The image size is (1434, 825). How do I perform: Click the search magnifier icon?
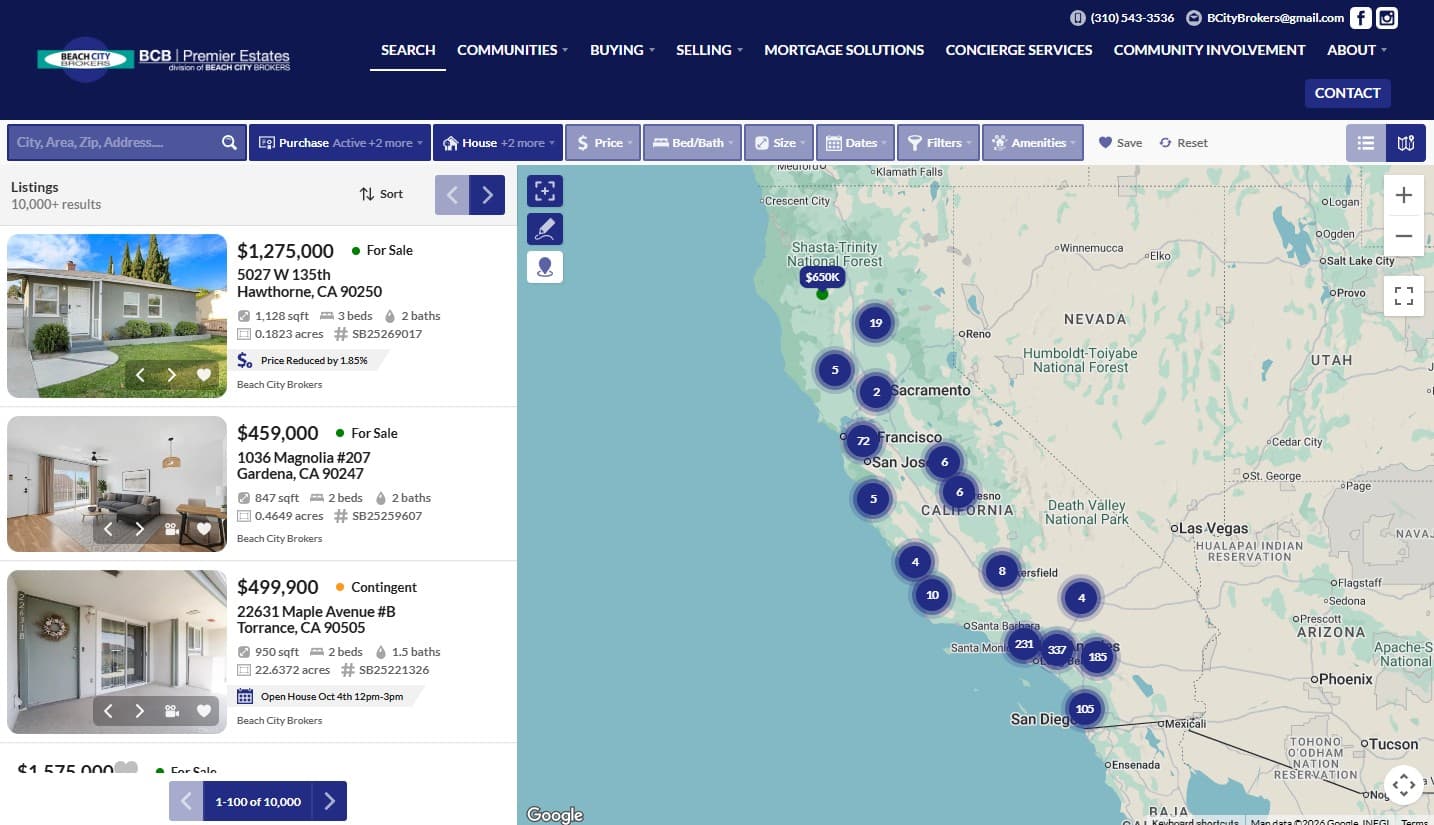click(x=229, y=143)
